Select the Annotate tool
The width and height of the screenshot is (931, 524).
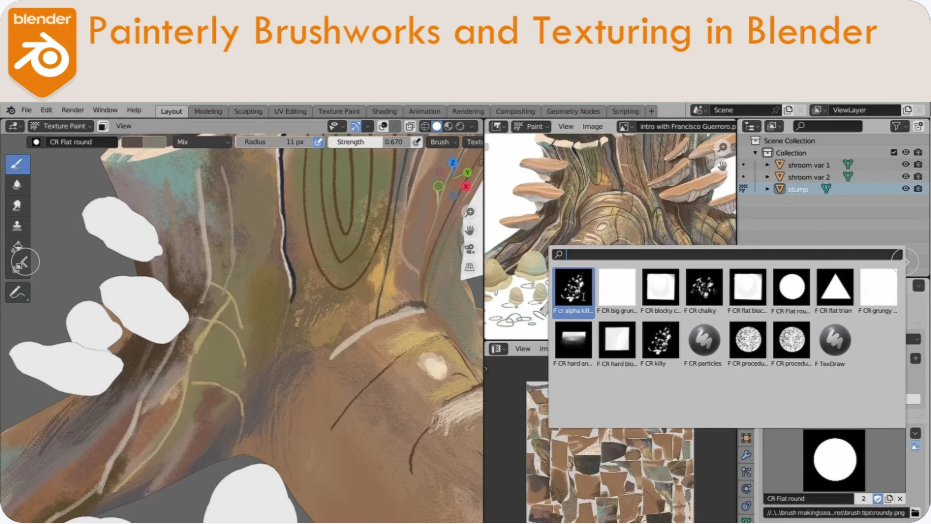click(18, 293)
